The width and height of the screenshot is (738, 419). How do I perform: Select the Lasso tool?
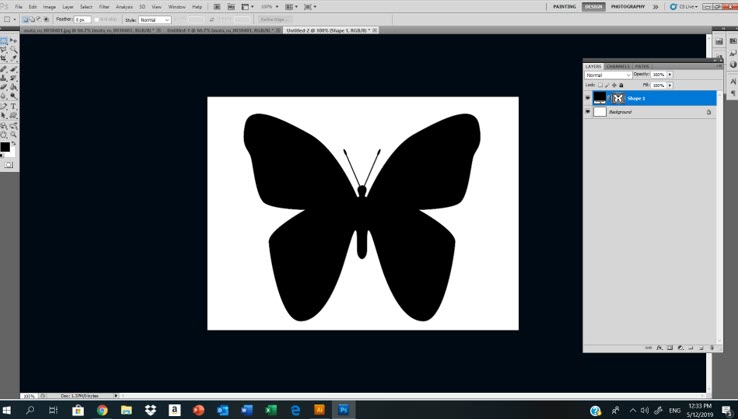click(4, 50)
